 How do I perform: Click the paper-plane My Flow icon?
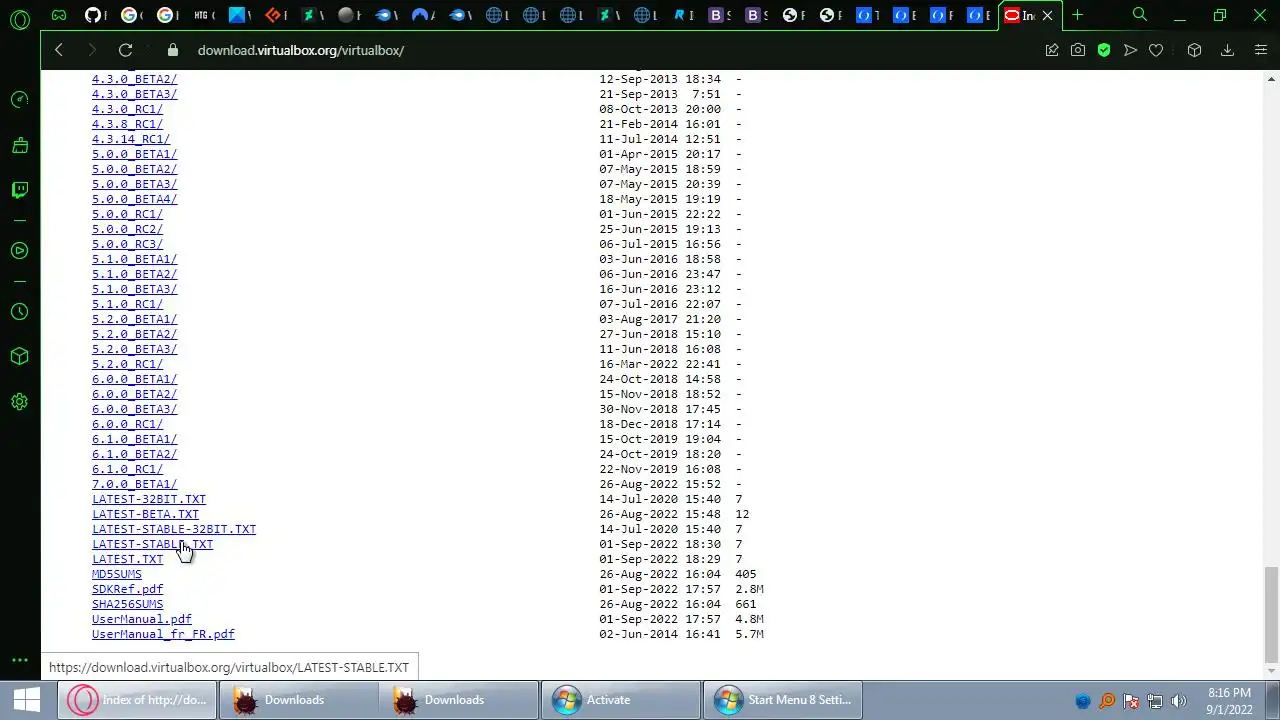coord(1130,50)
